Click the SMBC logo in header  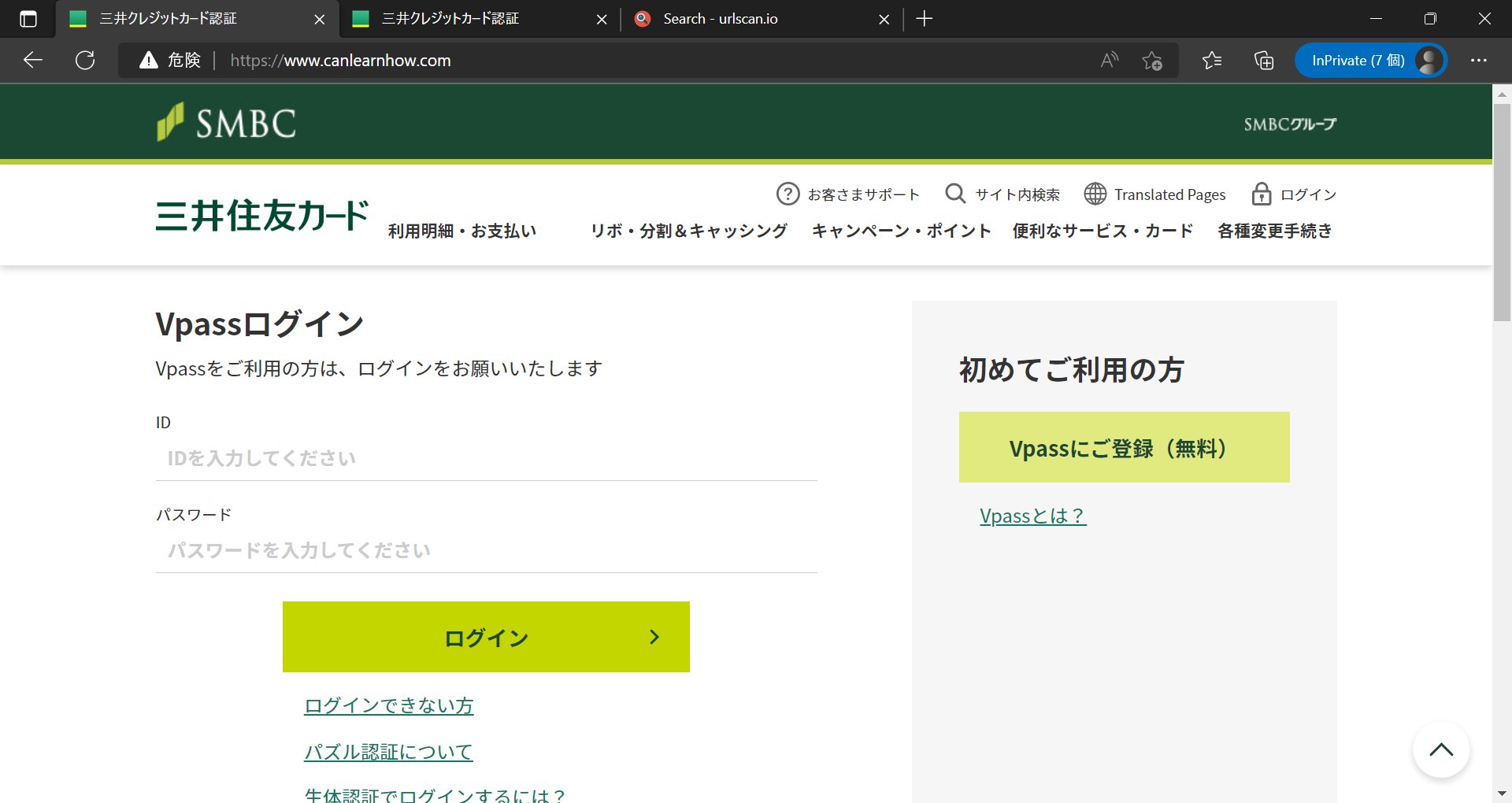[x=226, y=123]
